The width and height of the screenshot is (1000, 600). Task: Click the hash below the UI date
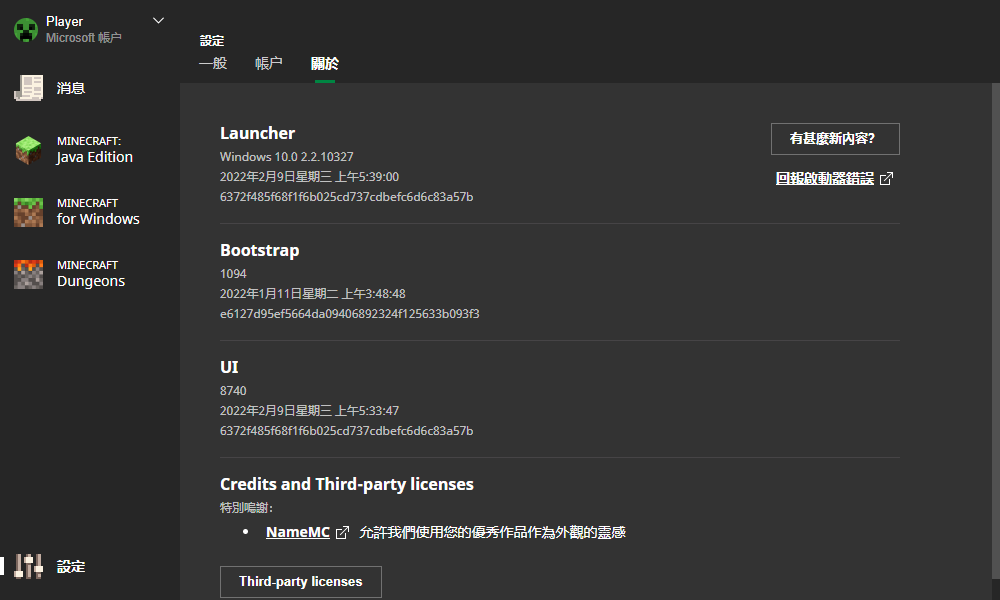click(346, 431)
